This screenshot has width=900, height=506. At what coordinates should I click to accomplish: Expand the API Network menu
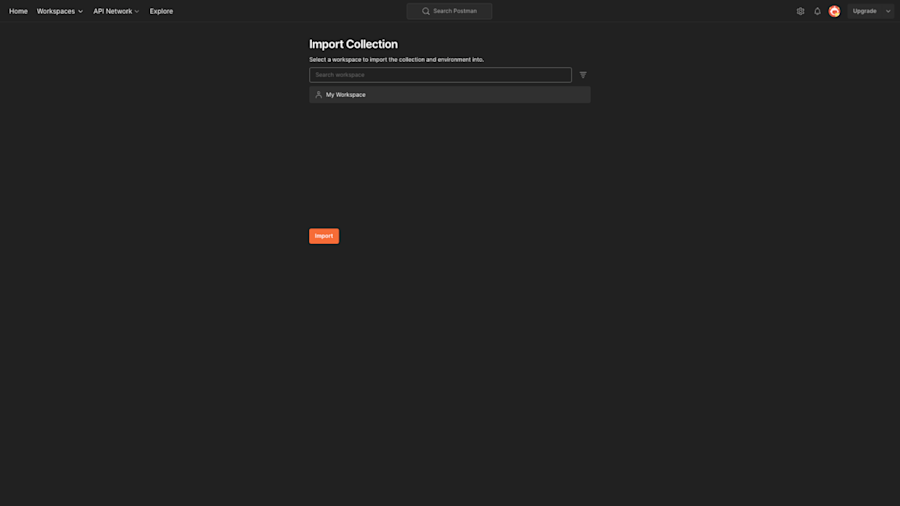click(116, 11)
